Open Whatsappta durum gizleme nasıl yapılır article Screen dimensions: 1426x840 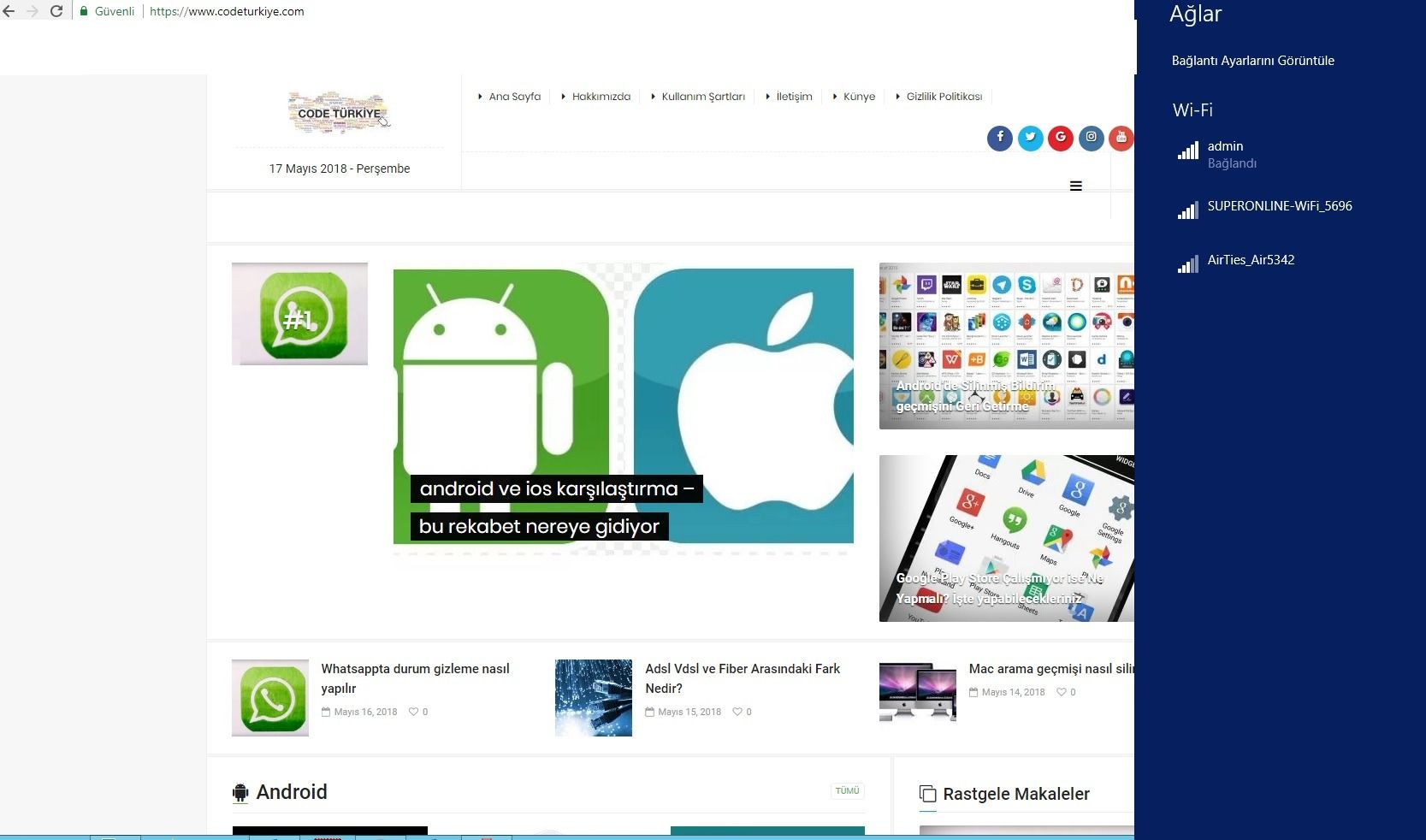415,678
